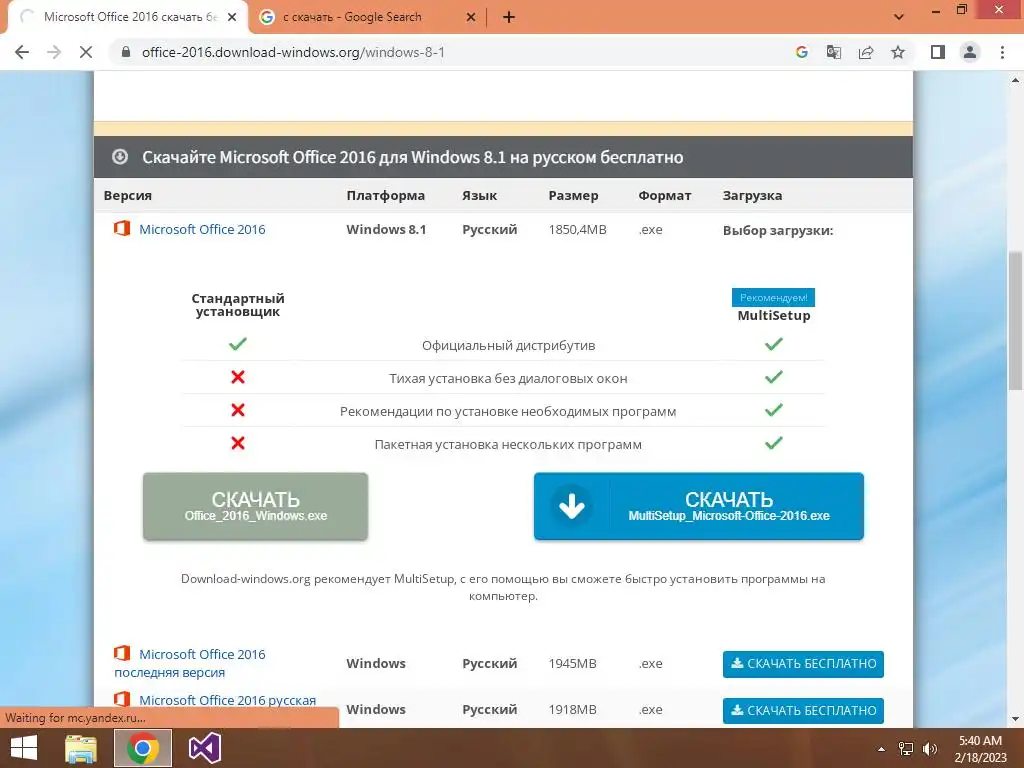
Task: Close the Microsoft Office 2016 tab
Action: (x=232, y=17)
